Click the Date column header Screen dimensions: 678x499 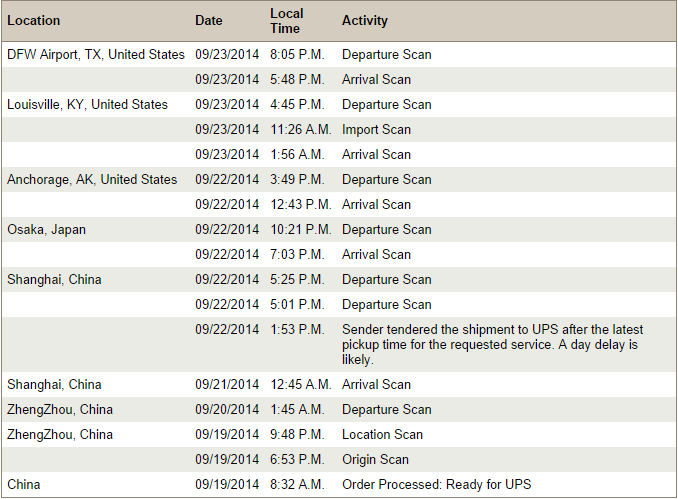pos(209,21)
